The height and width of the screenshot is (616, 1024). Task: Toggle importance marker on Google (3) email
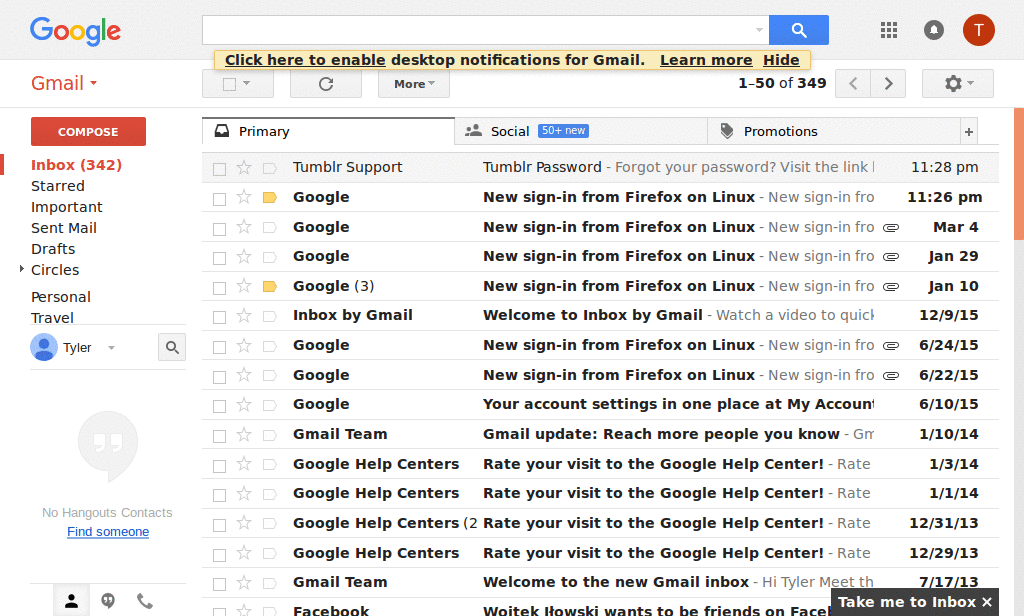coord(270,287)
